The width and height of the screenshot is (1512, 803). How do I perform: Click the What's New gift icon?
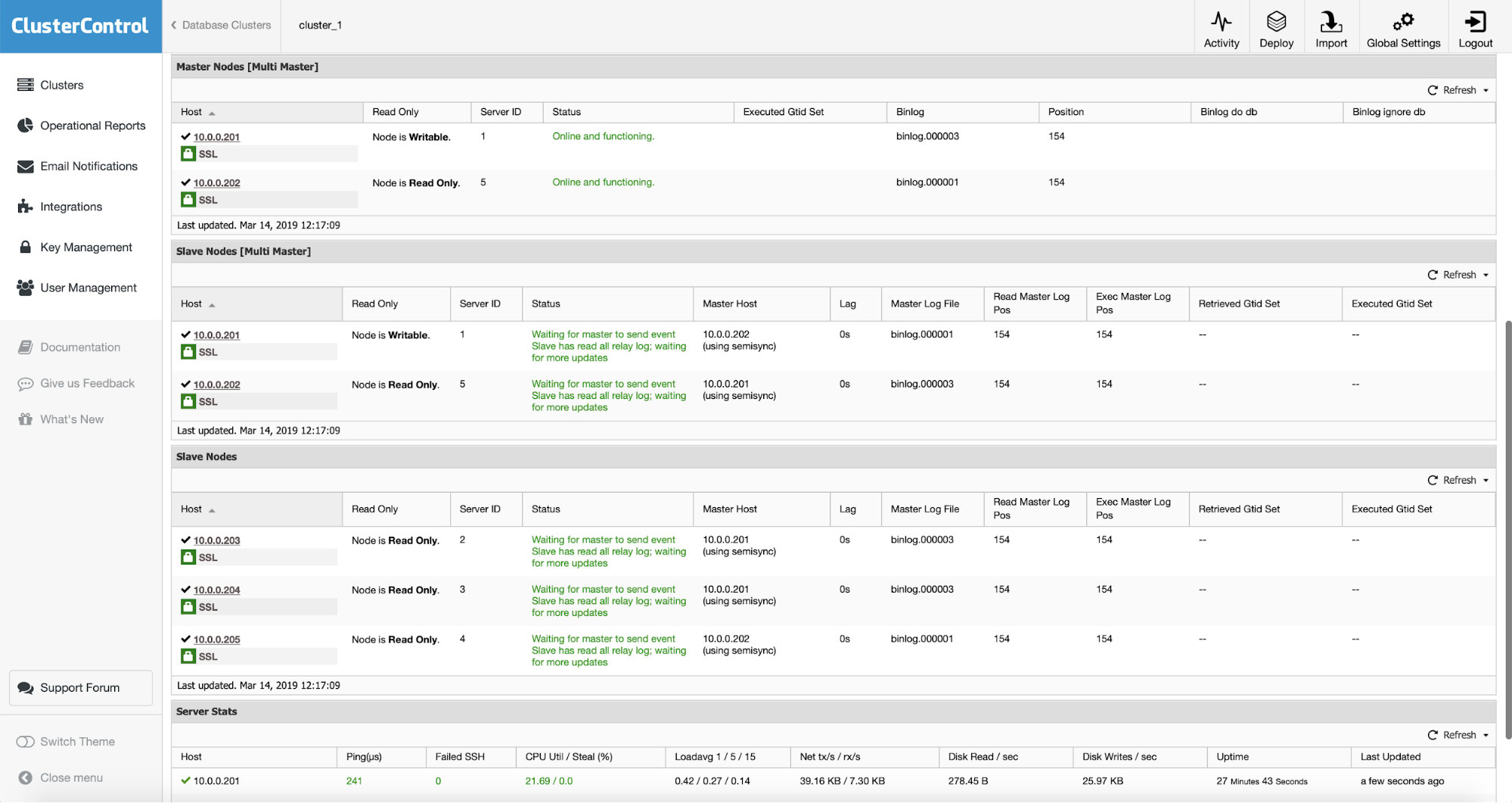[26, 419]
